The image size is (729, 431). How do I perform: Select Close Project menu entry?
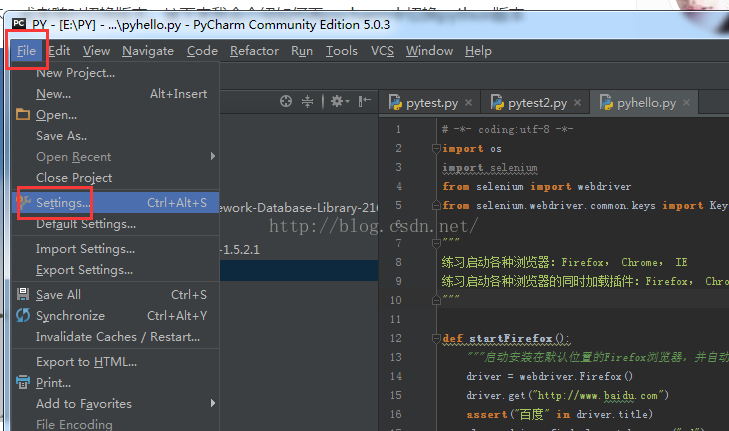(x=115, y=178)
